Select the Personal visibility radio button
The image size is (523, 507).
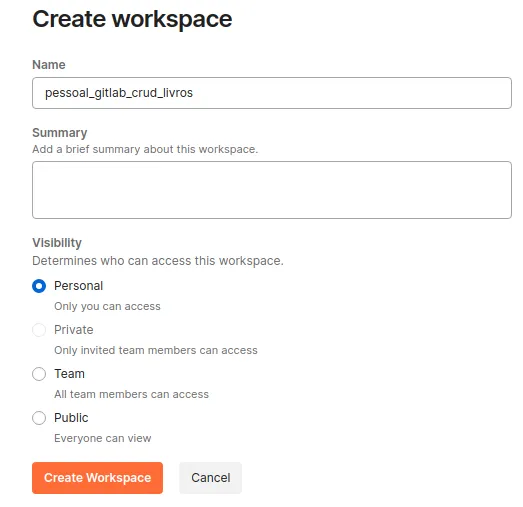39,286
